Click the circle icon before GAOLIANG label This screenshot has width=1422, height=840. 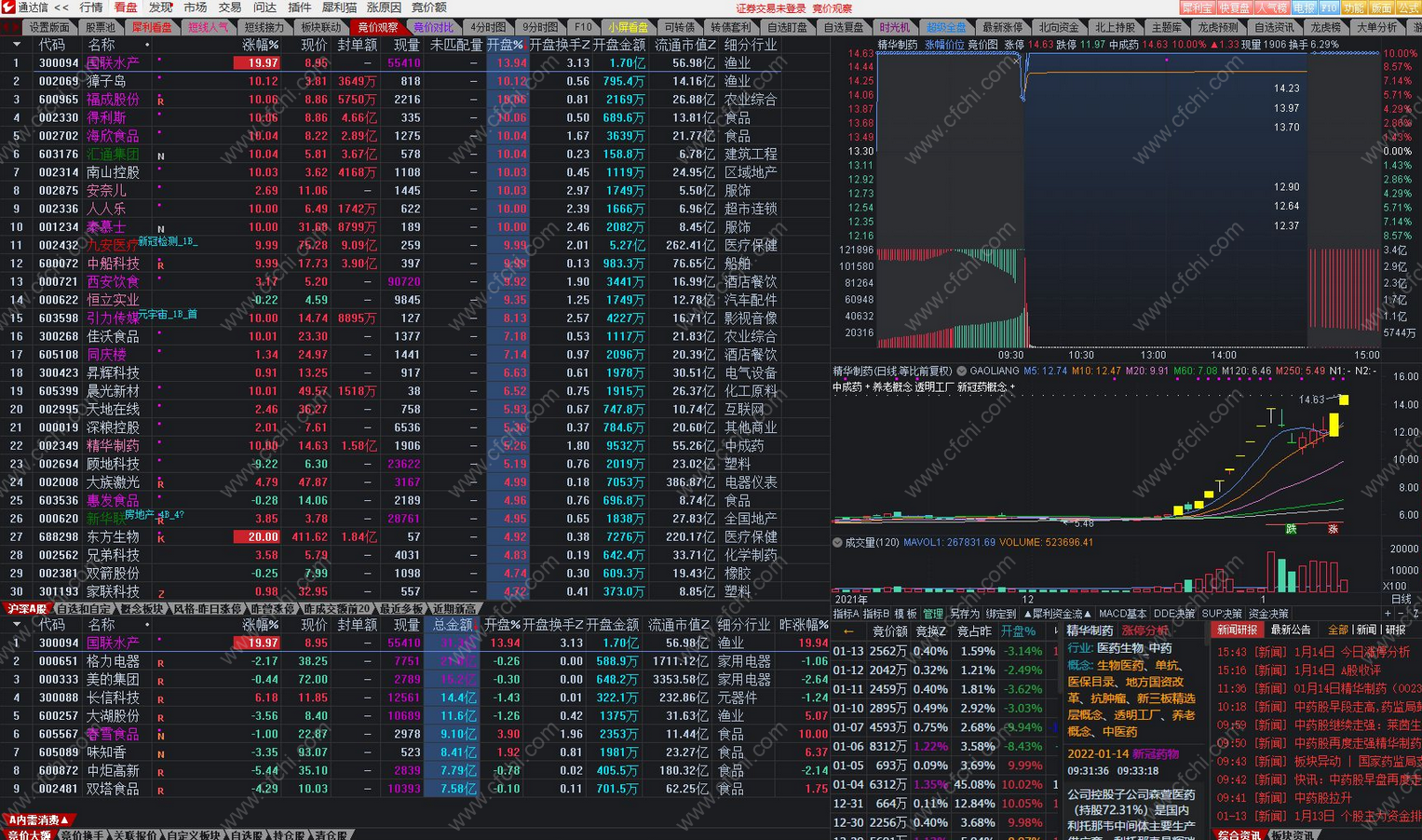pos(962,371)
